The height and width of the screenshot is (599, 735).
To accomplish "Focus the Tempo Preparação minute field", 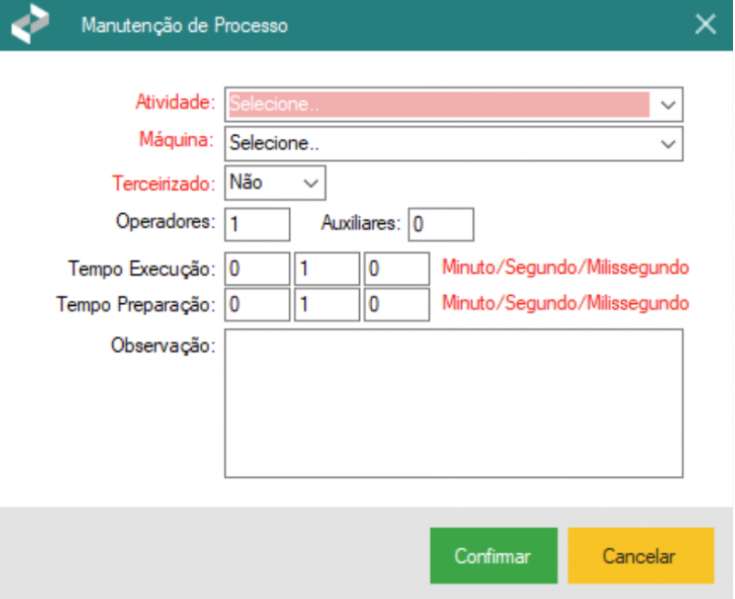I will tap(258, 304).
